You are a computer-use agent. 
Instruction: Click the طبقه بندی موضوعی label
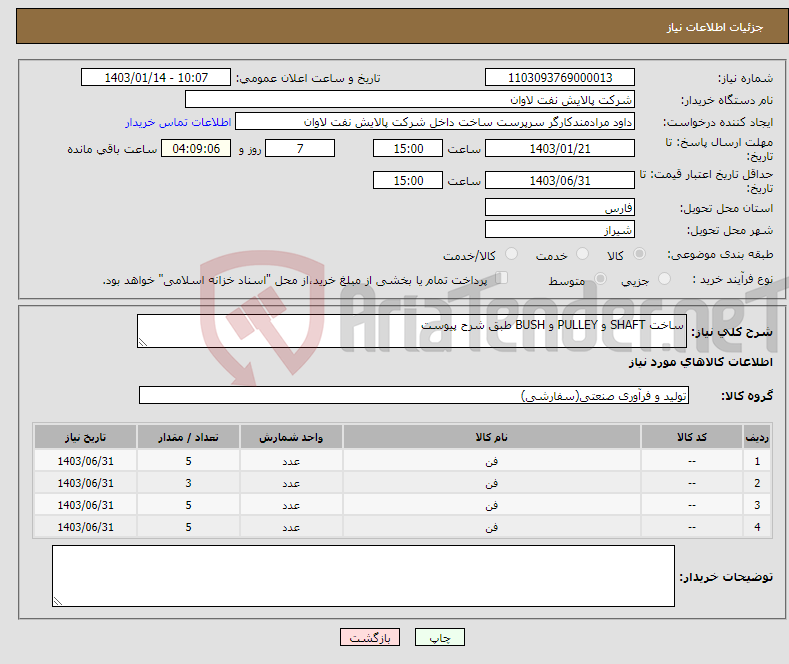pos(720,255)
